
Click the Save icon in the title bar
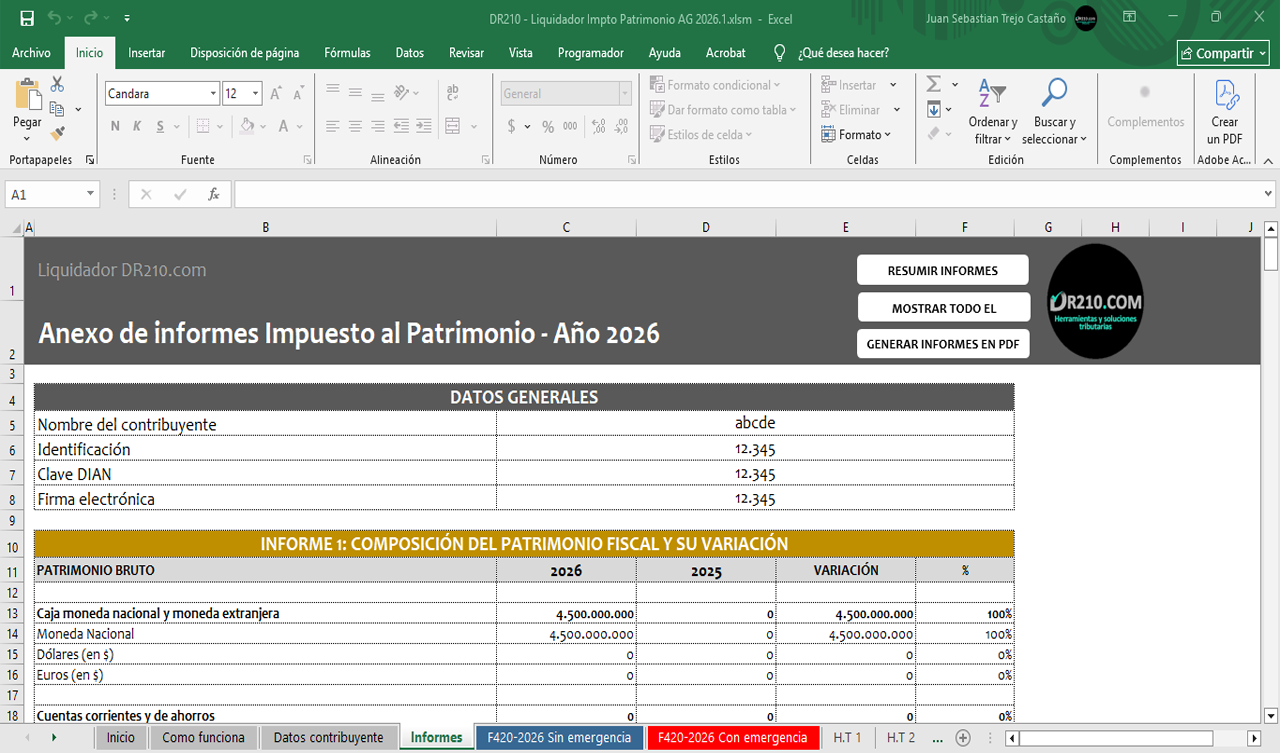coord(27,18)
